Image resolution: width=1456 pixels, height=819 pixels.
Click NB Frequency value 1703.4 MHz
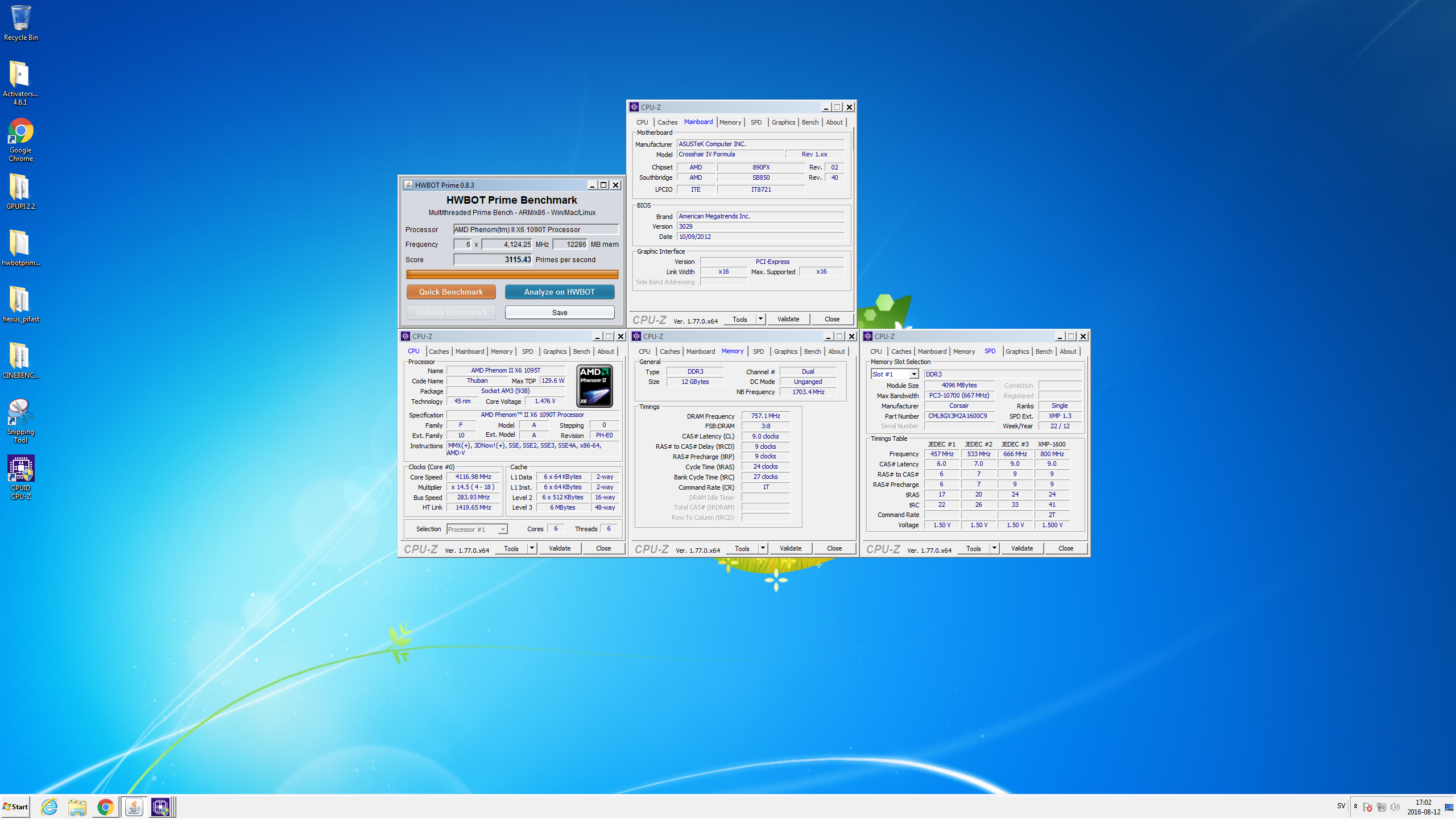click(x=808, y=392)
